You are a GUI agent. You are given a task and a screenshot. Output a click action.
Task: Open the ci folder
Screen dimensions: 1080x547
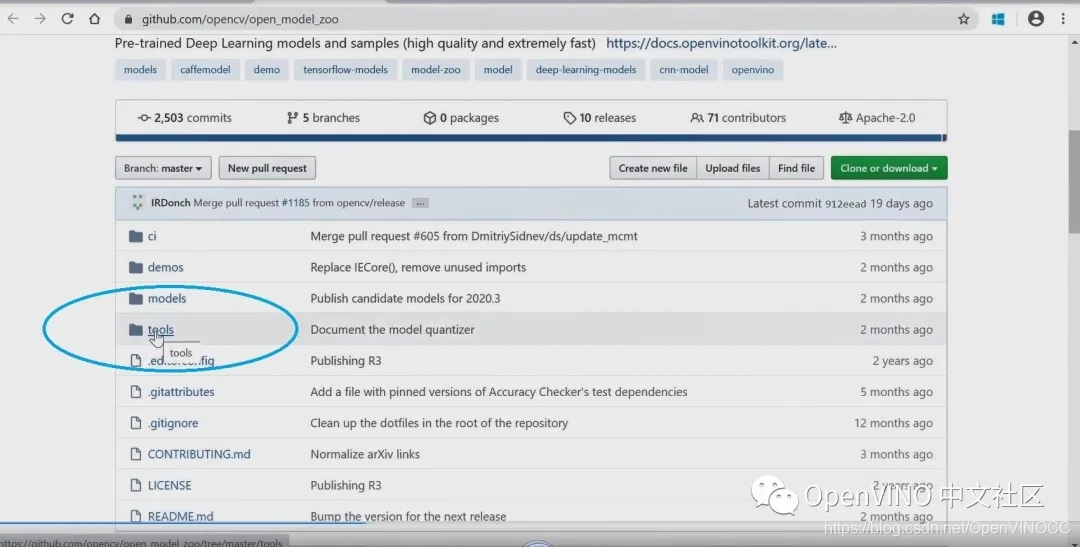(x=152, y=236)
